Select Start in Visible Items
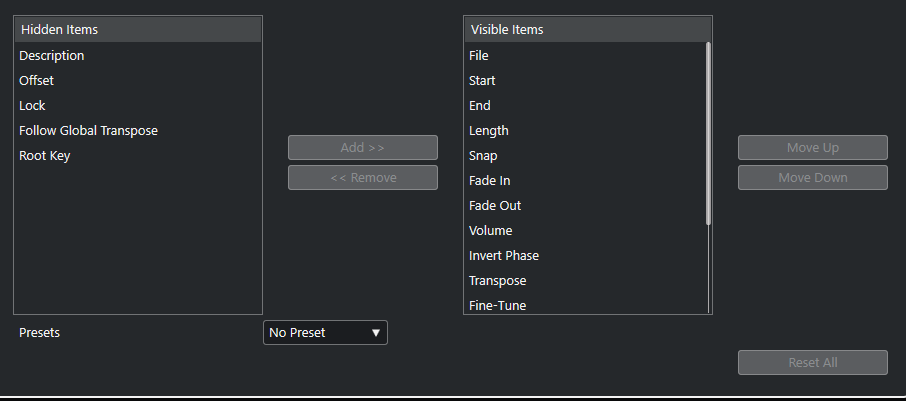906x401 pixels. pos(482,81)
